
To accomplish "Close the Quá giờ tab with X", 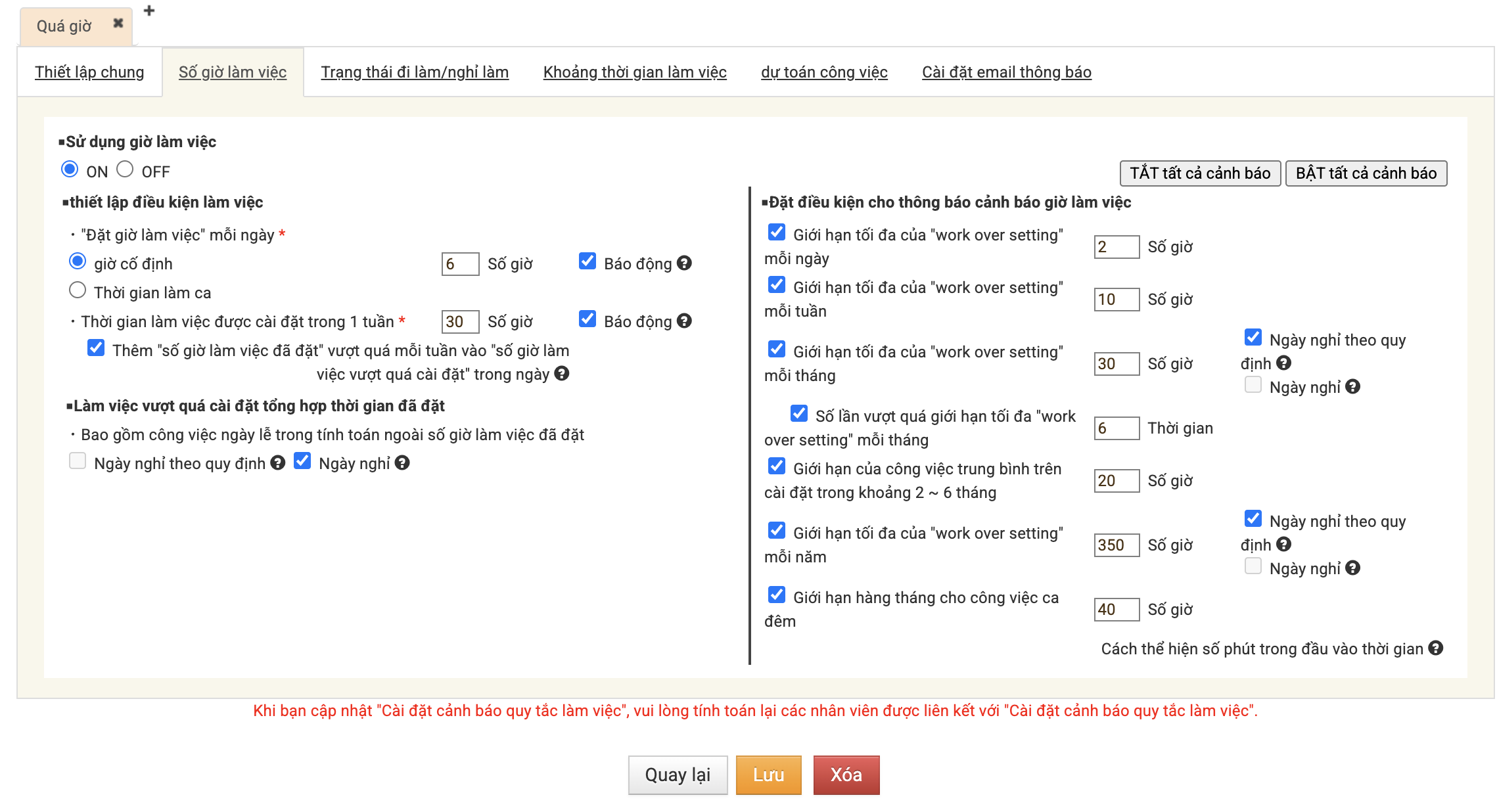I will (118, 24).
